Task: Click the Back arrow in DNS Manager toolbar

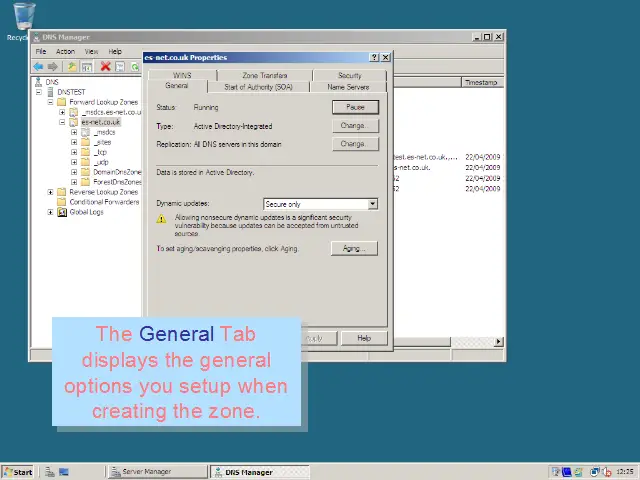Action: tap(38, 66)
